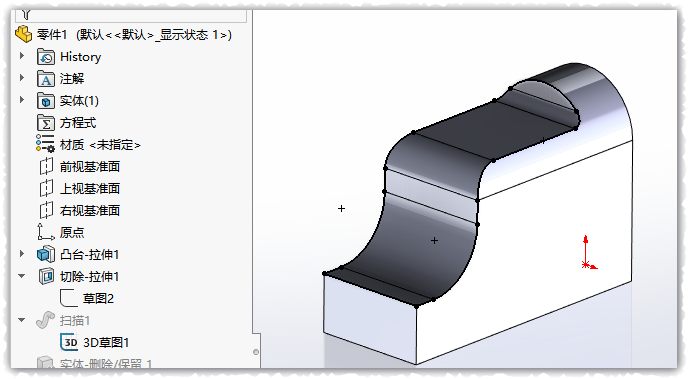688x379 pixels.
Task: Select the 右视基准面 plane icon
Action: [46, 211]
